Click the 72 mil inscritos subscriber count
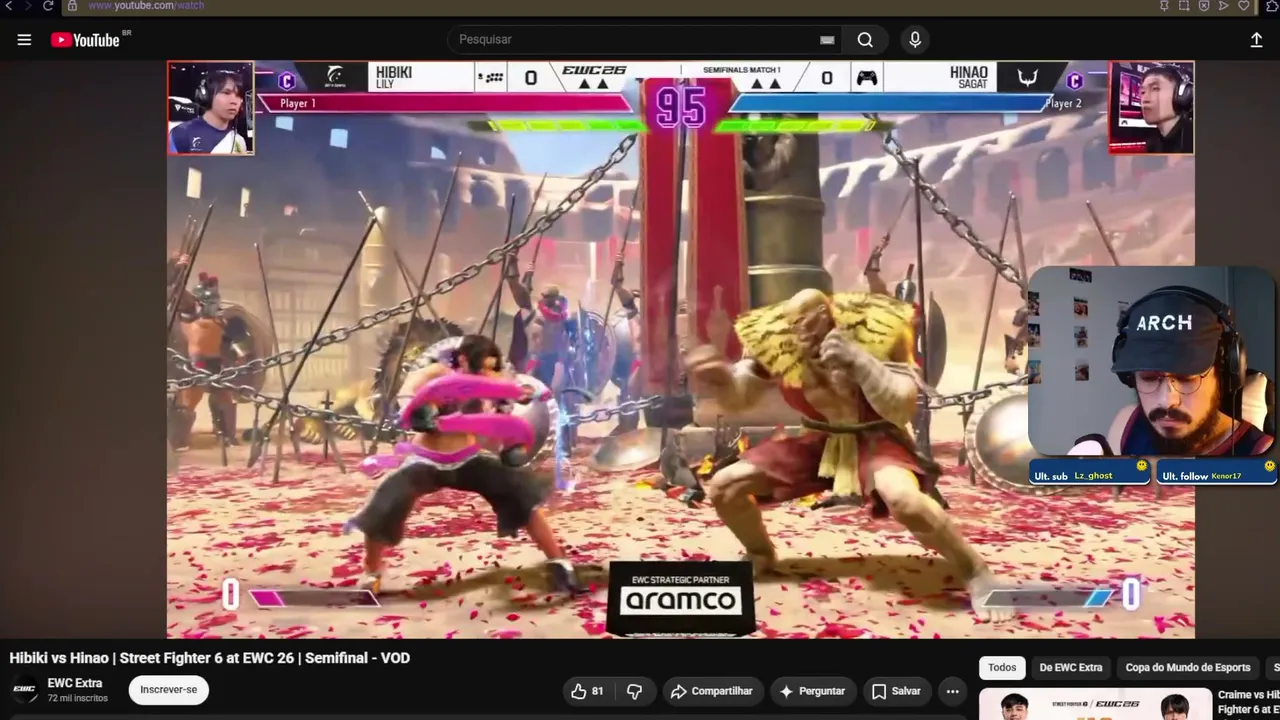Screen dimensions: 1280x720 point(78,698)
